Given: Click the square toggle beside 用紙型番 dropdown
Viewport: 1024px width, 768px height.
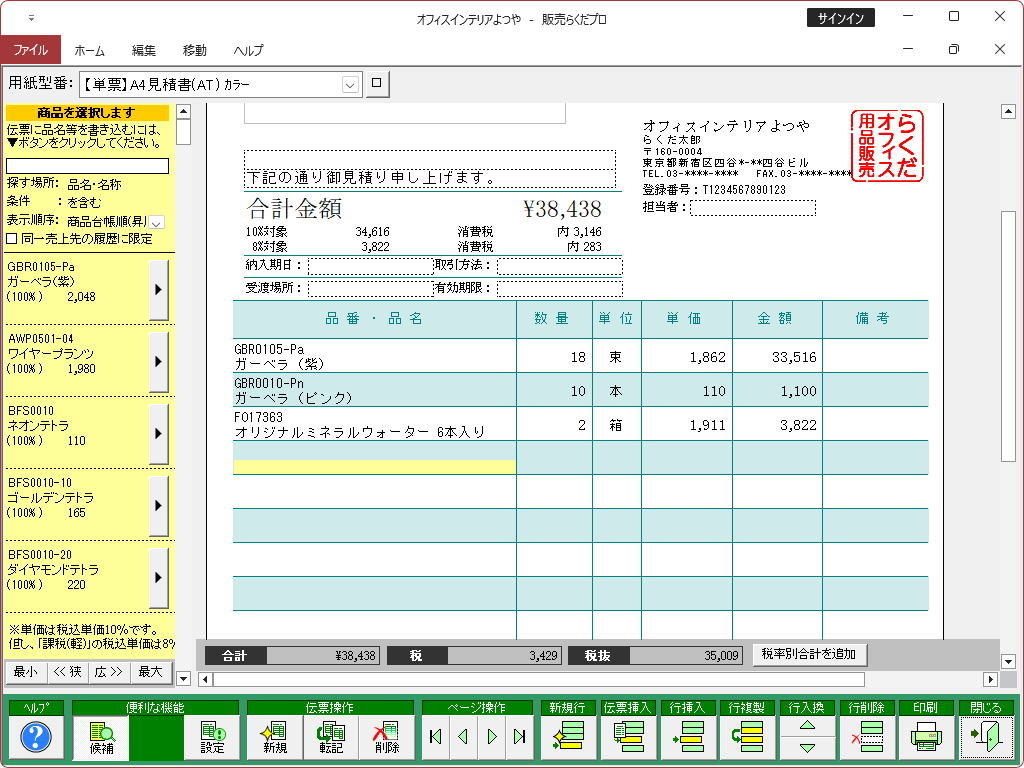Looking at the screenshot, I should (376, 85).
